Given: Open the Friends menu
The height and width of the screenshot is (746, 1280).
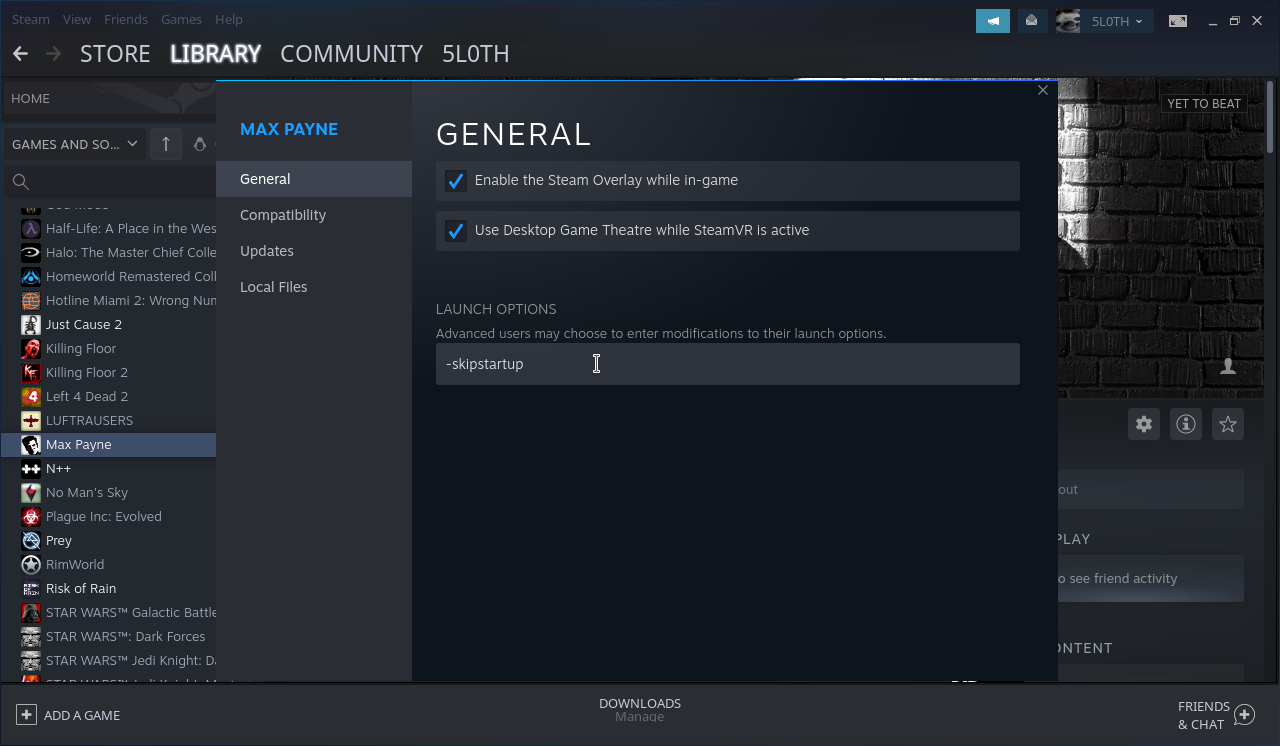Looking at the screenshot, I should (126, 19).
